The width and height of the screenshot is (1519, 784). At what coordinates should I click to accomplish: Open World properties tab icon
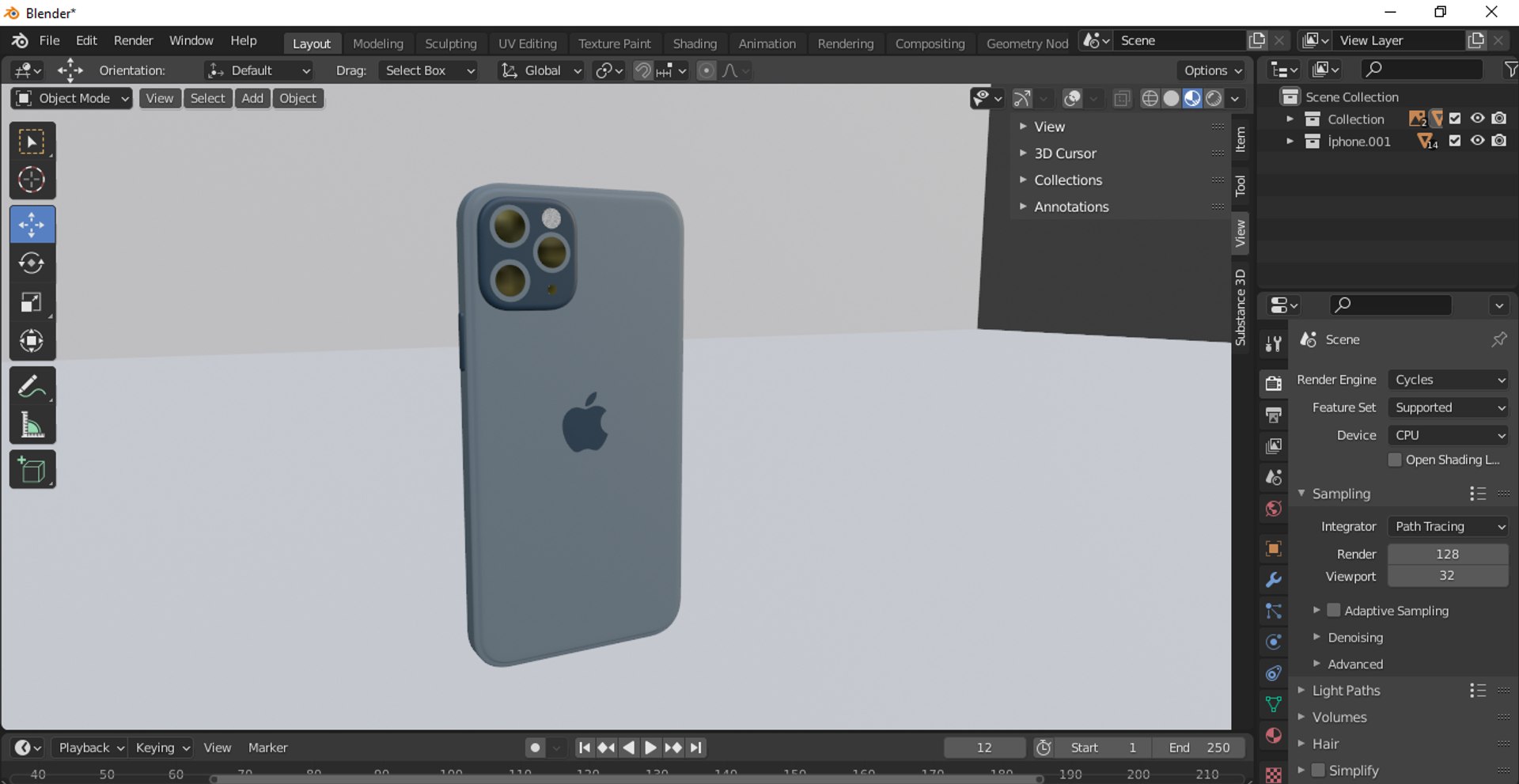pyautogui.click(x=1273, y=509)
